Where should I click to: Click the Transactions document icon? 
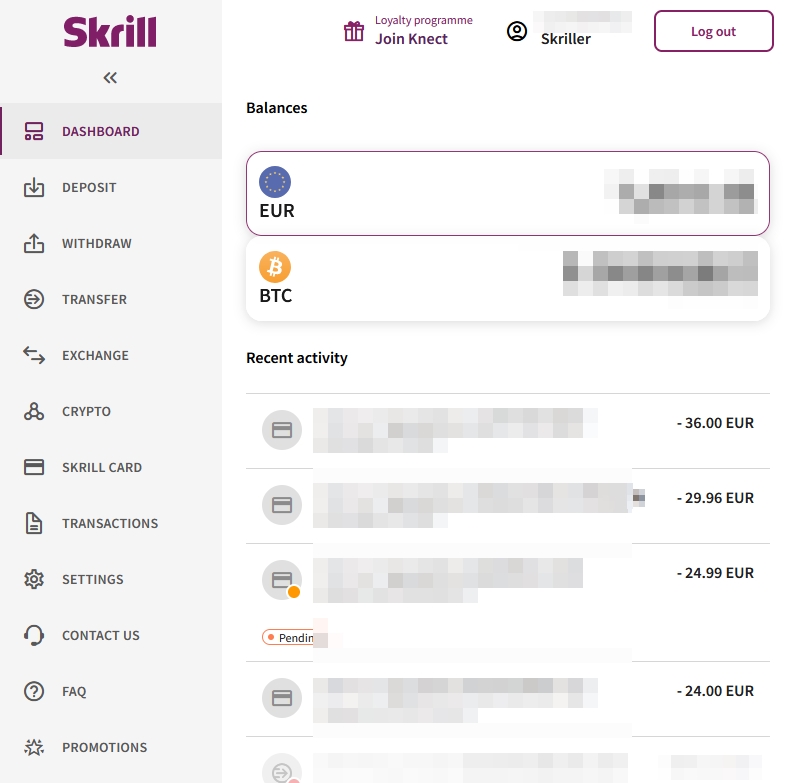coord(34,523)
